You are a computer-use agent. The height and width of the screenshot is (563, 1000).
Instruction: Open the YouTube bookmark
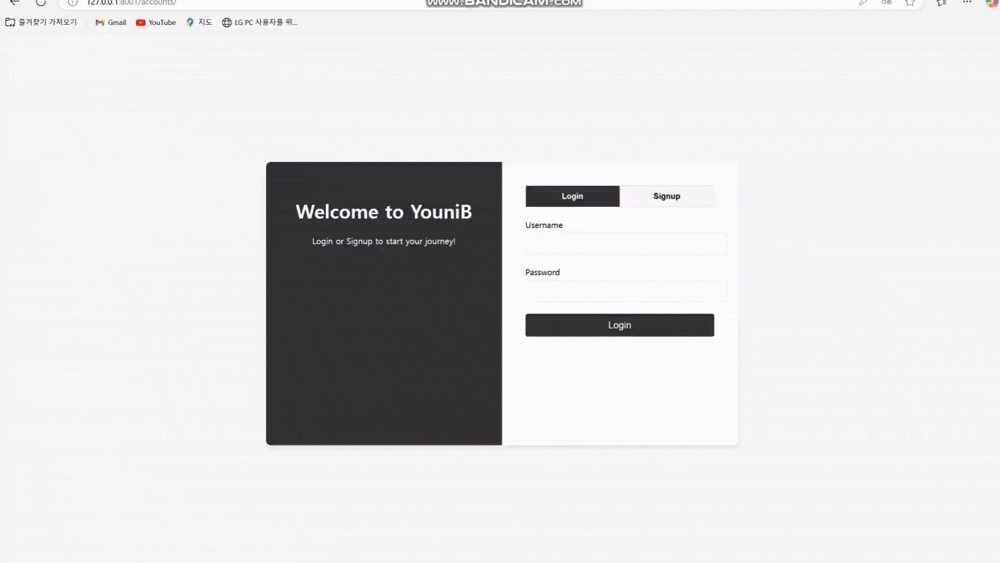pos(156,22)
